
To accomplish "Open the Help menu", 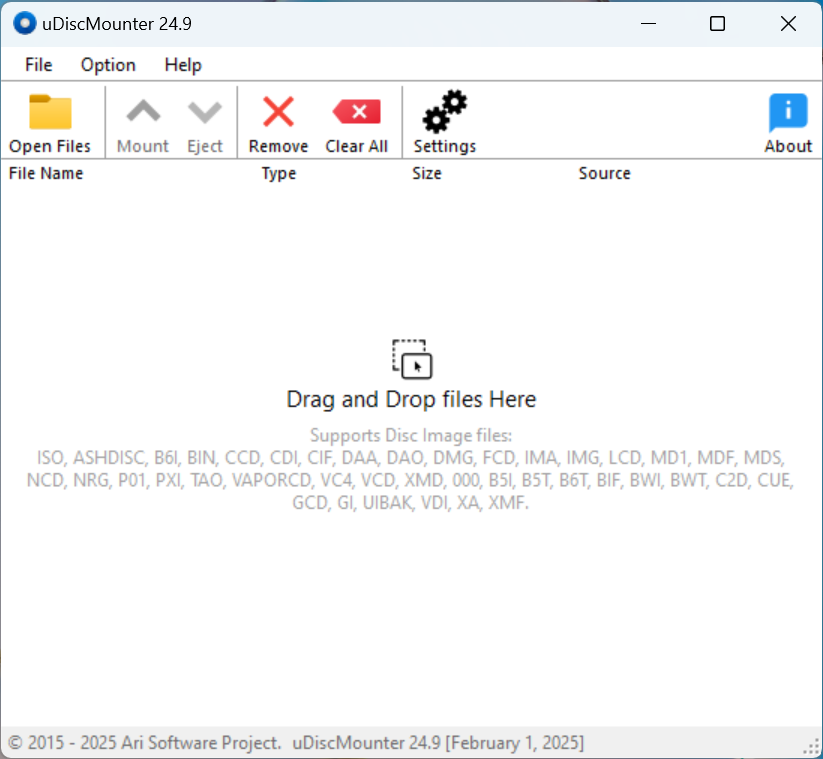I will (183, 65).
